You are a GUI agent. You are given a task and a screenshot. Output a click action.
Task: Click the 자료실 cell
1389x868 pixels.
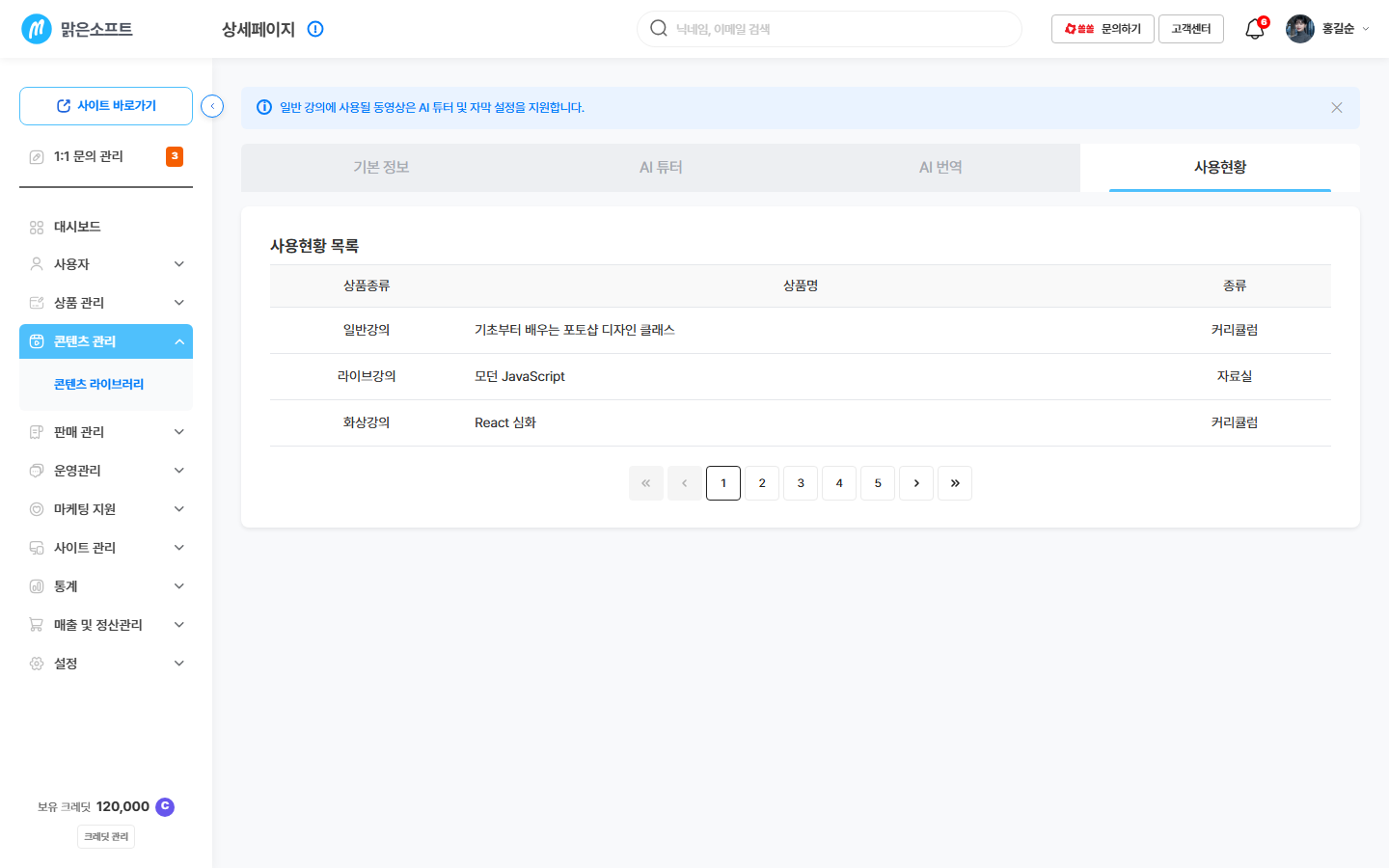1235,376
